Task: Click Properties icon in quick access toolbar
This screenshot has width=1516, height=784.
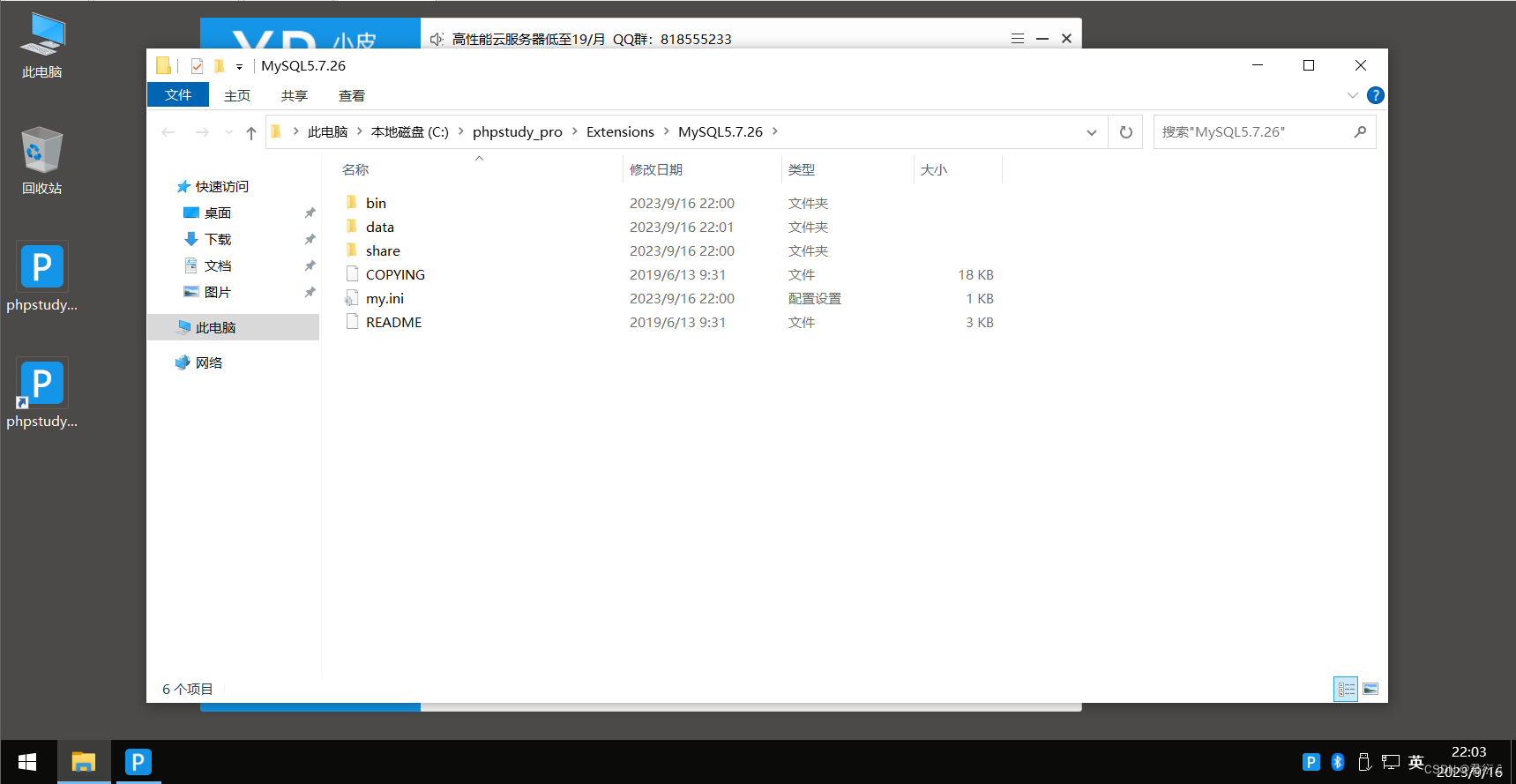Action: click(x=197, y=66)
